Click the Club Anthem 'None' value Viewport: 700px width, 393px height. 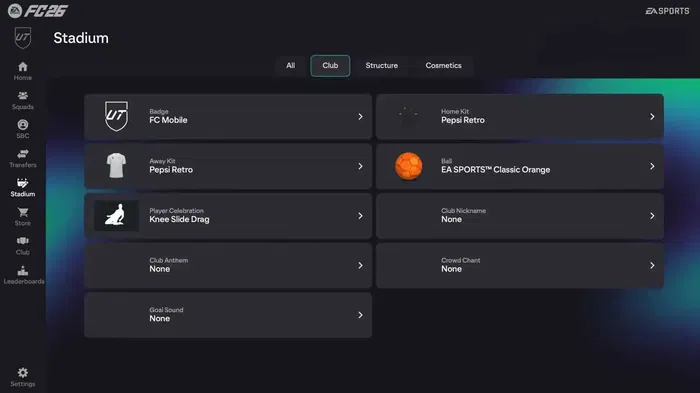coord(159,269)
